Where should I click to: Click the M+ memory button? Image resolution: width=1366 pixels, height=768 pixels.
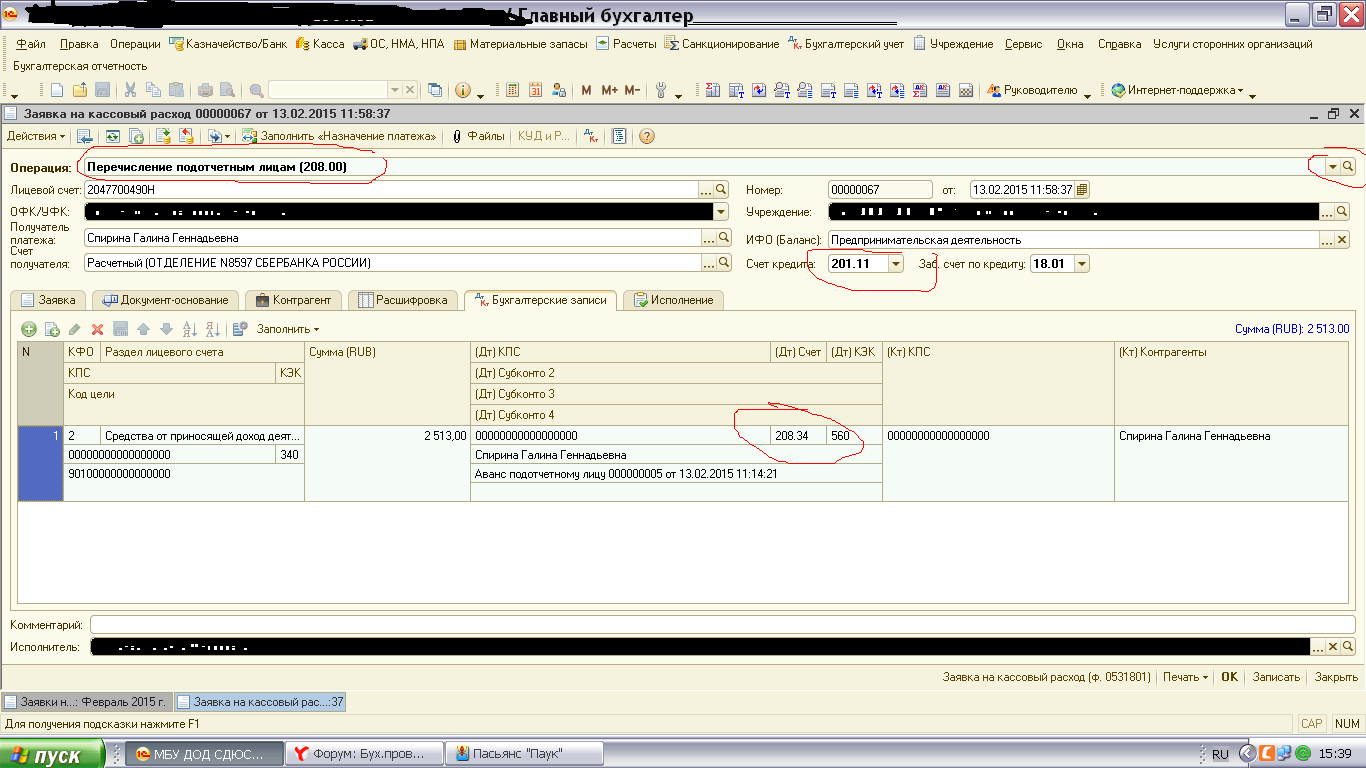pos(609,90)
